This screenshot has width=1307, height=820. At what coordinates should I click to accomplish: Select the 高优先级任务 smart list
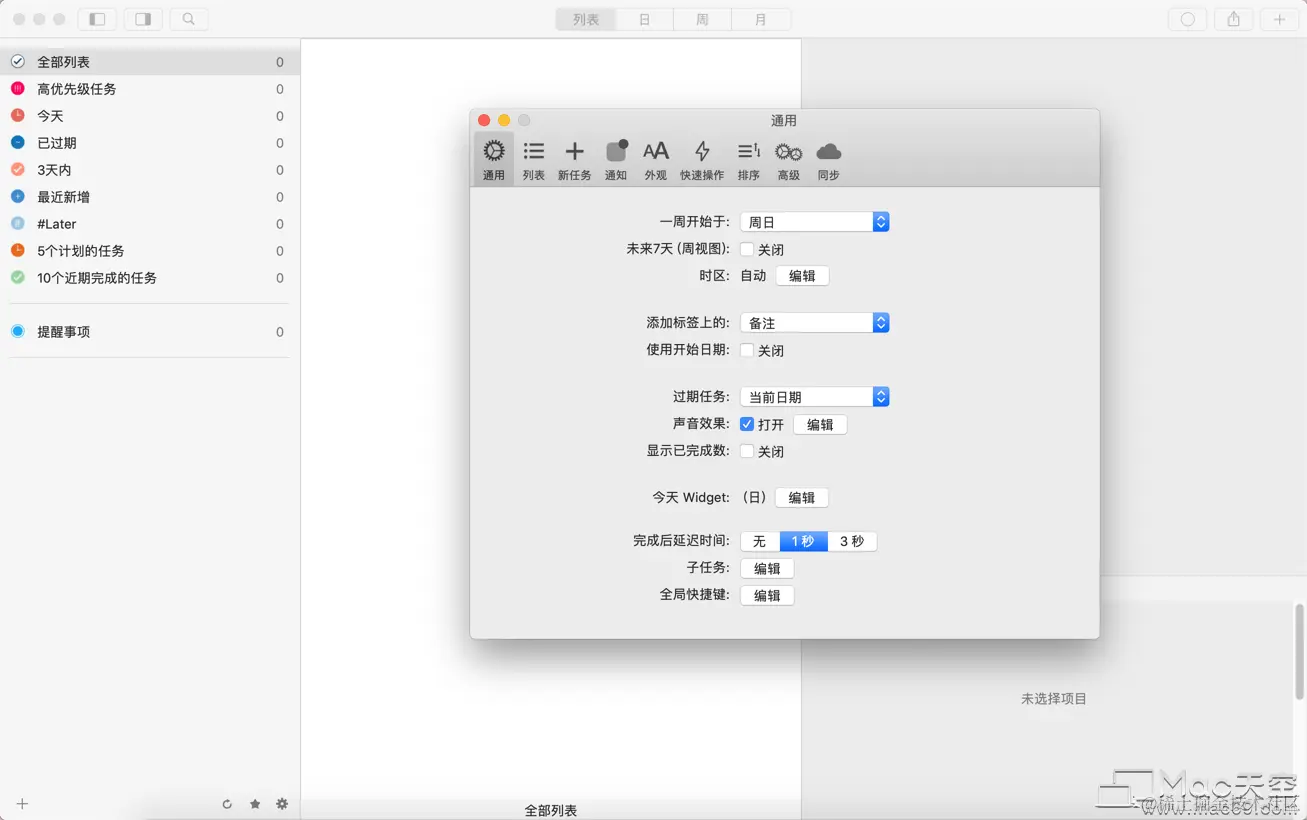[x=150, y=89]
